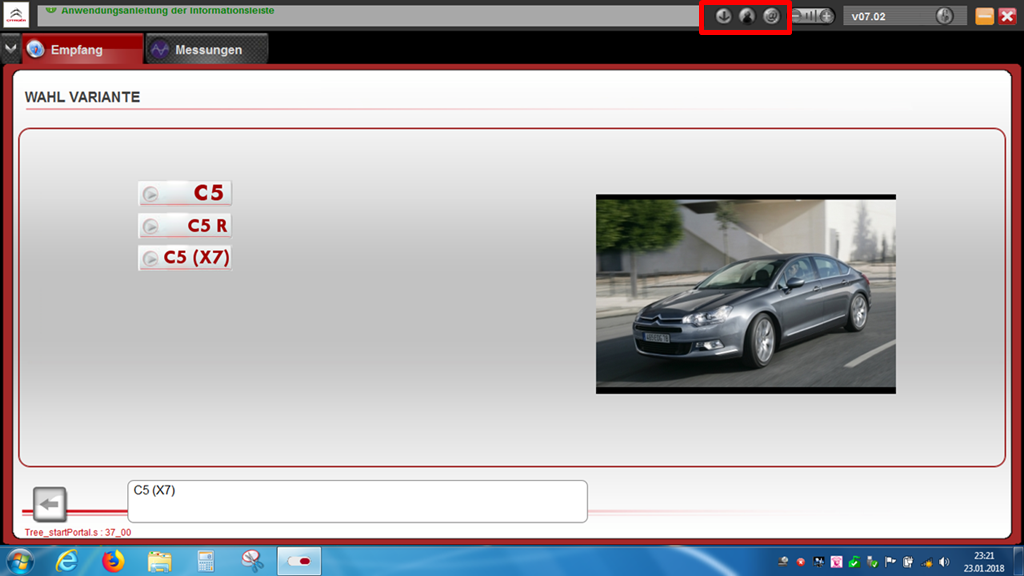
Task: Close the application with the red X
Action: point(1007,16)
